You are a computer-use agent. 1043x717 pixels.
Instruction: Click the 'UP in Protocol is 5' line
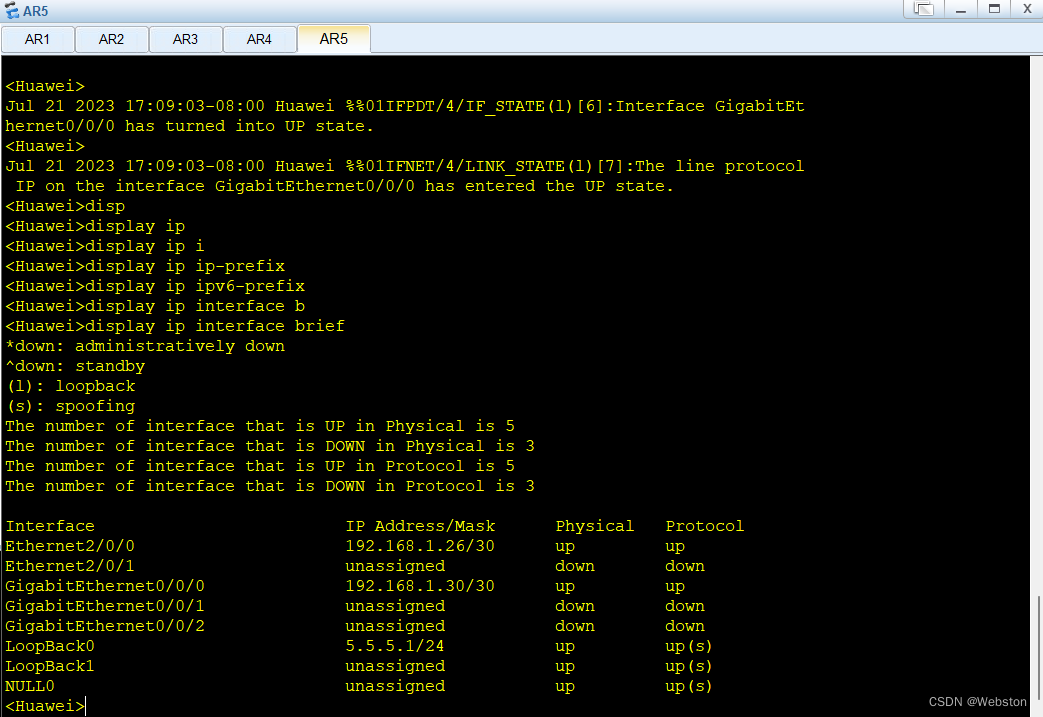tap(260, 466)
